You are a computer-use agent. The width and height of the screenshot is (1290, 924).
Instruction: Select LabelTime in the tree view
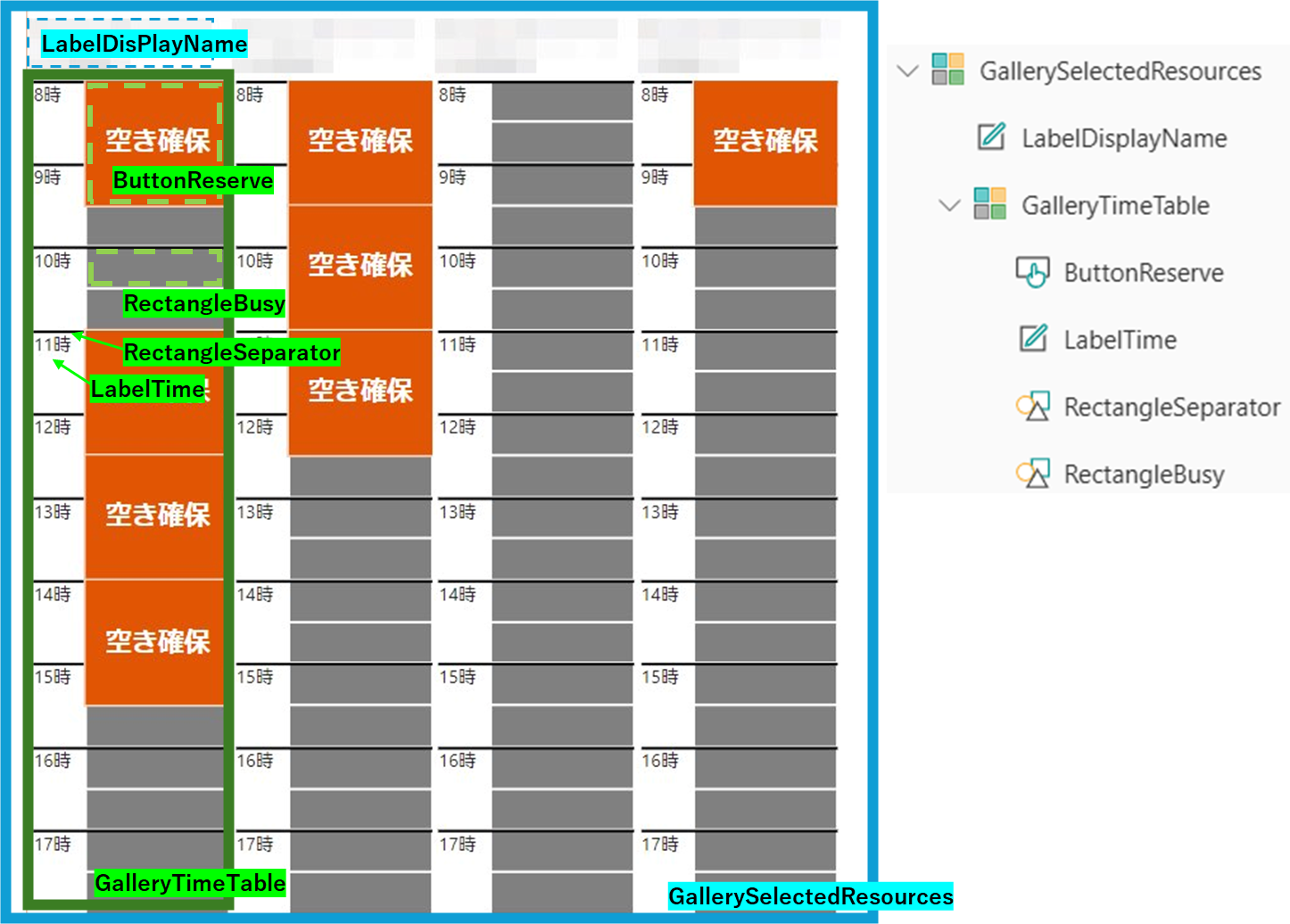(x=1120, y=340)
